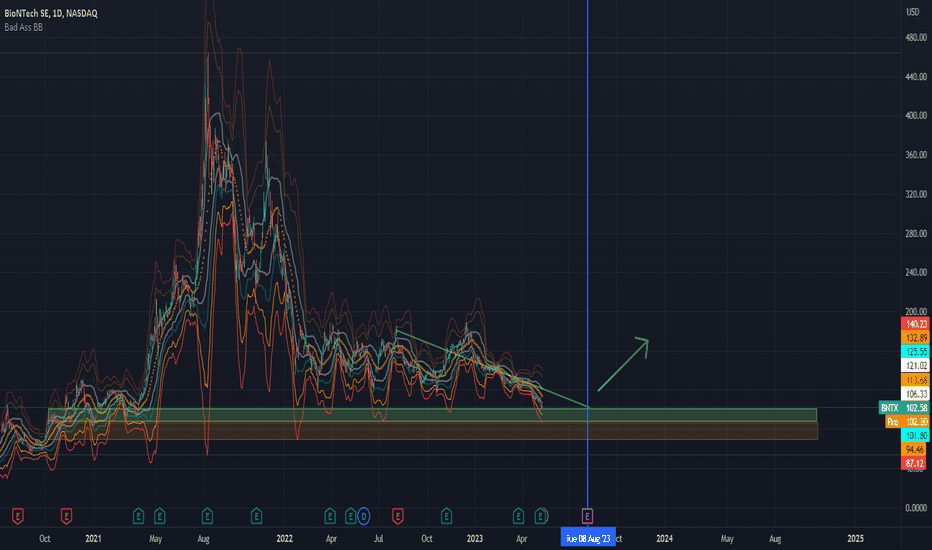Click the white 106.33 band label

coord(915,394)
